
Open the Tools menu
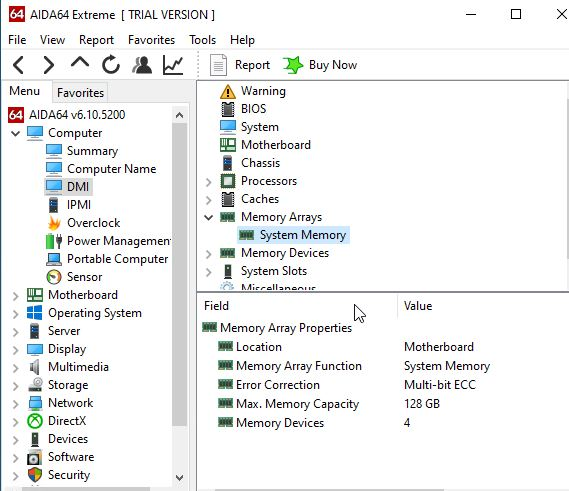click(x=202, y=40)
